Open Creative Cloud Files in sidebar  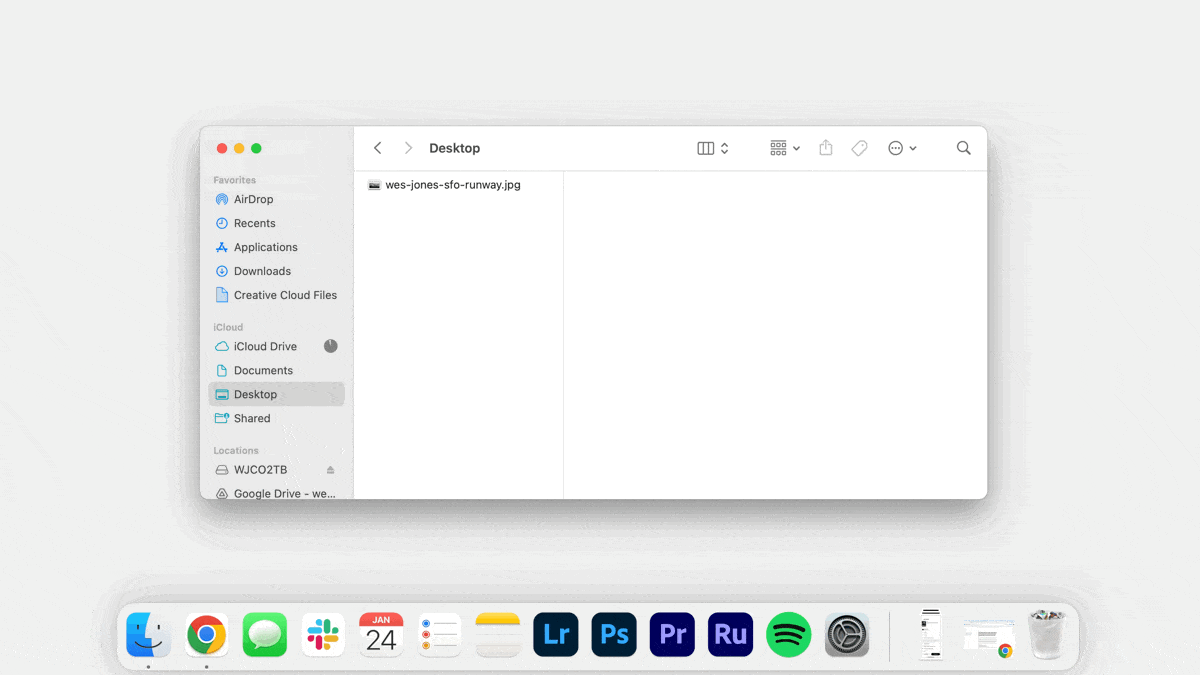point(276,295)
